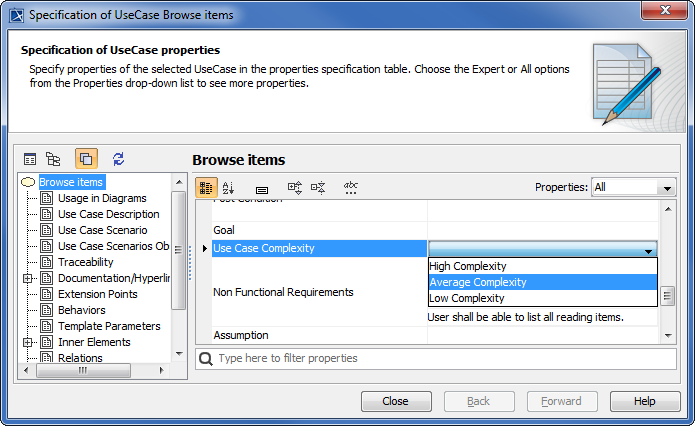Viewport: 695px width, 426px height.
Task: Click the show description toolbar icon
Action: point(262,188)
